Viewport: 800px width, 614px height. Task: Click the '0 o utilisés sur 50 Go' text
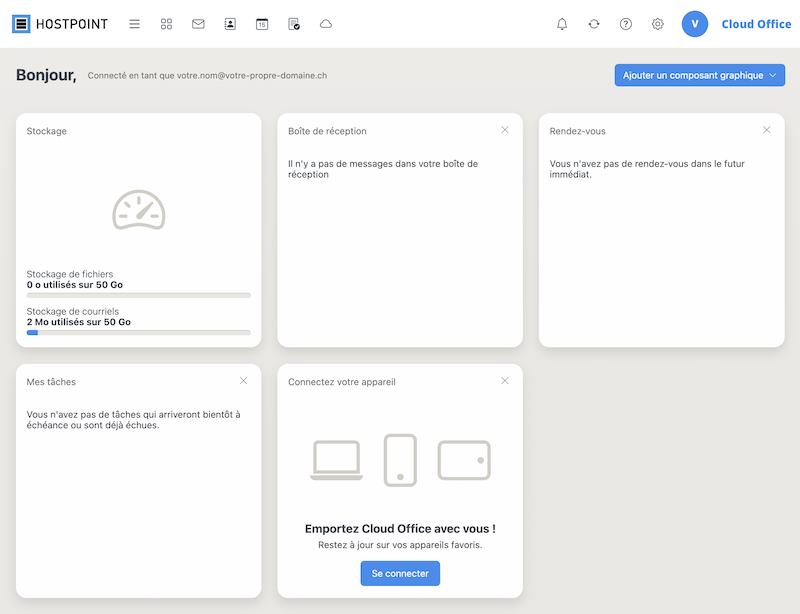[74, 285]
